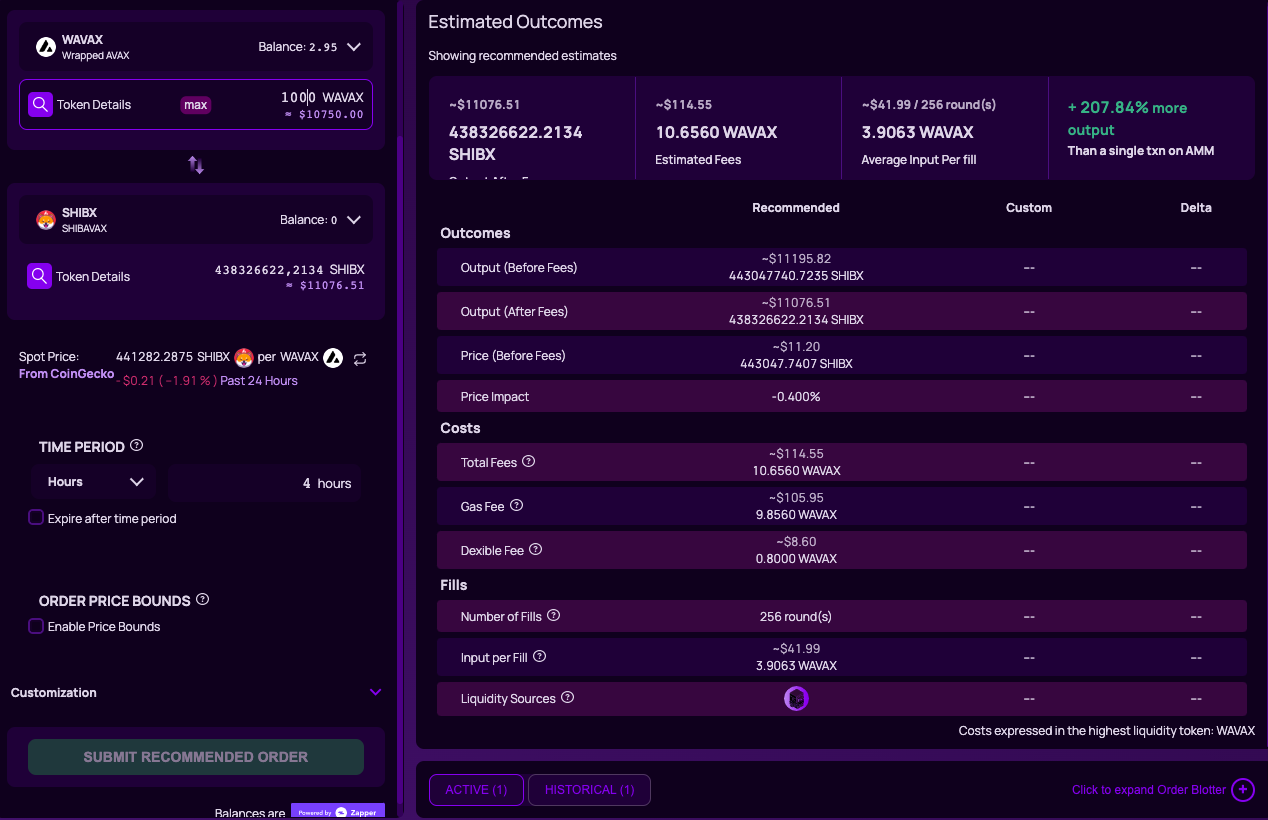Click the Recommended column header
The width and height of the screenshot is (1268, 820).
pos(796,208)
